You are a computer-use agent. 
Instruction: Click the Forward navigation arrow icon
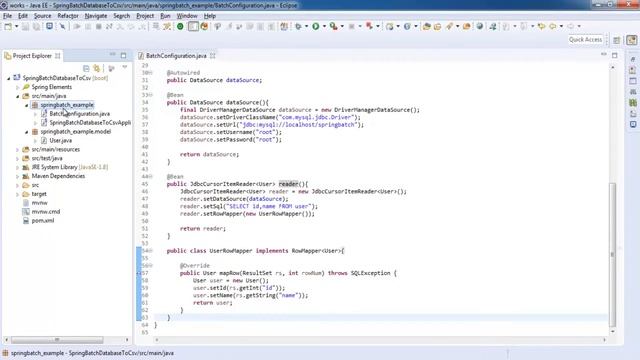(x=570, y=27)
